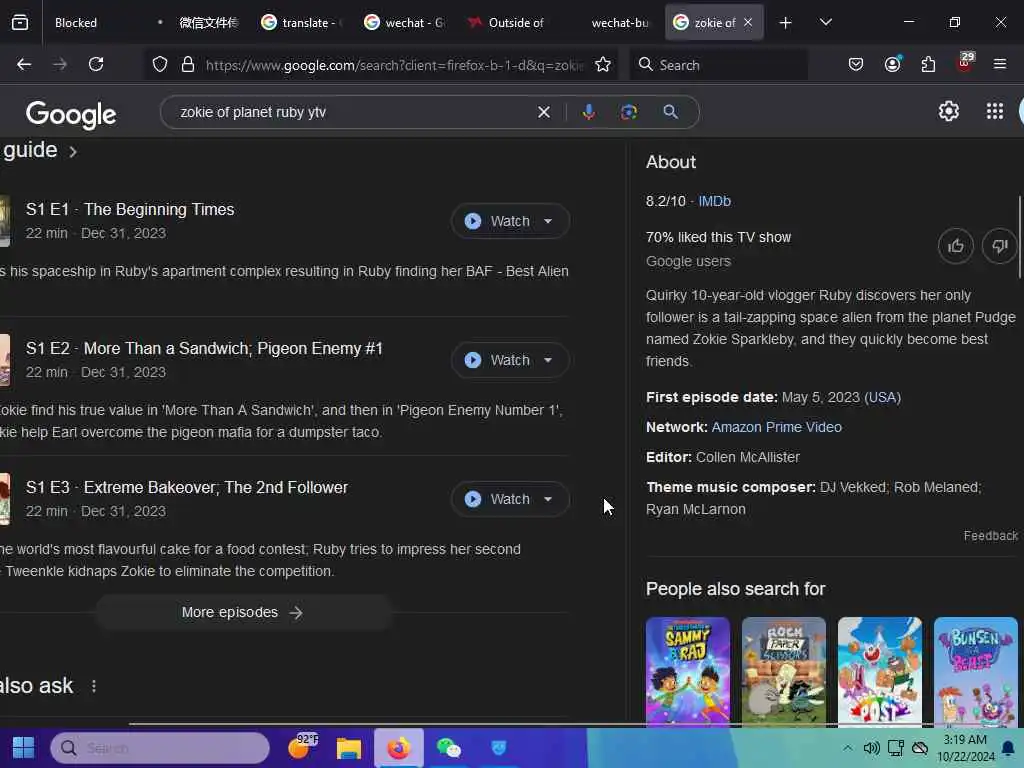
Task: Click the URL address bar
Action: coord(394,65)
